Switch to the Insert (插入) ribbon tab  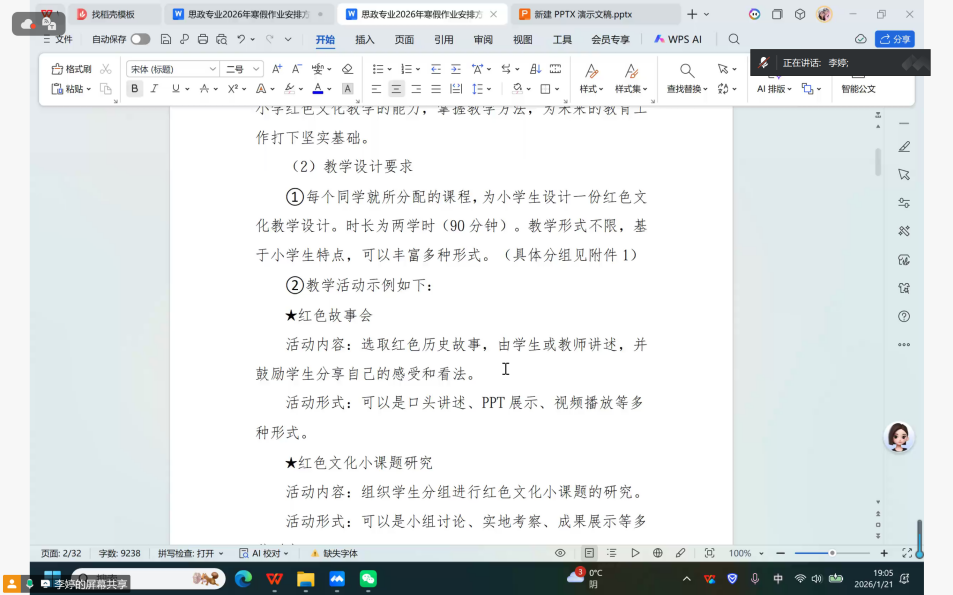(365, 39)
